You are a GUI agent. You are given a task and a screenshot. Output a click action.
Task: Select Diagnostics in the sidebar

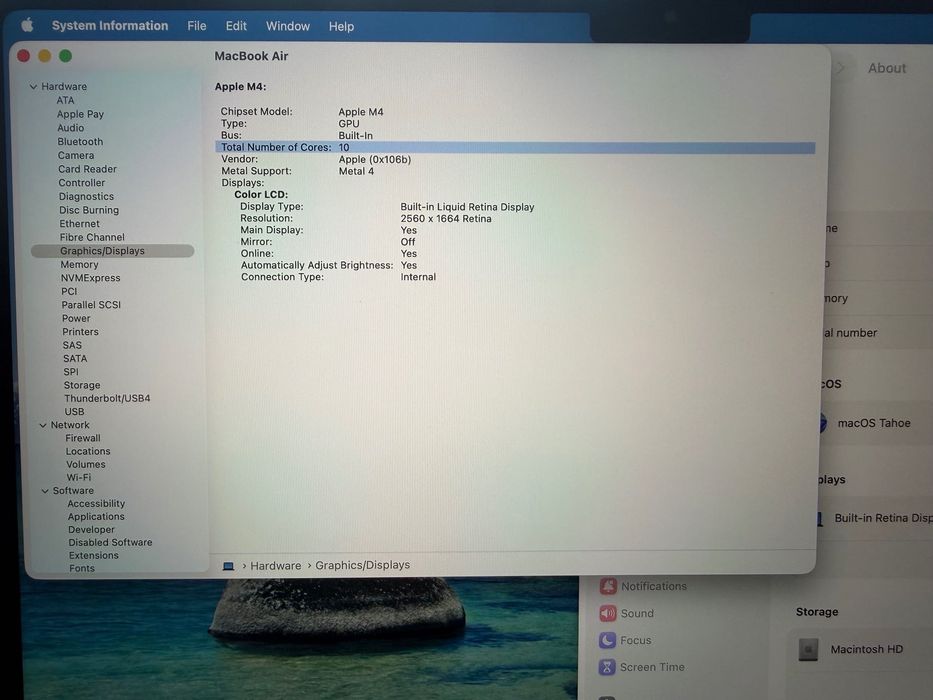pos(86,196)
